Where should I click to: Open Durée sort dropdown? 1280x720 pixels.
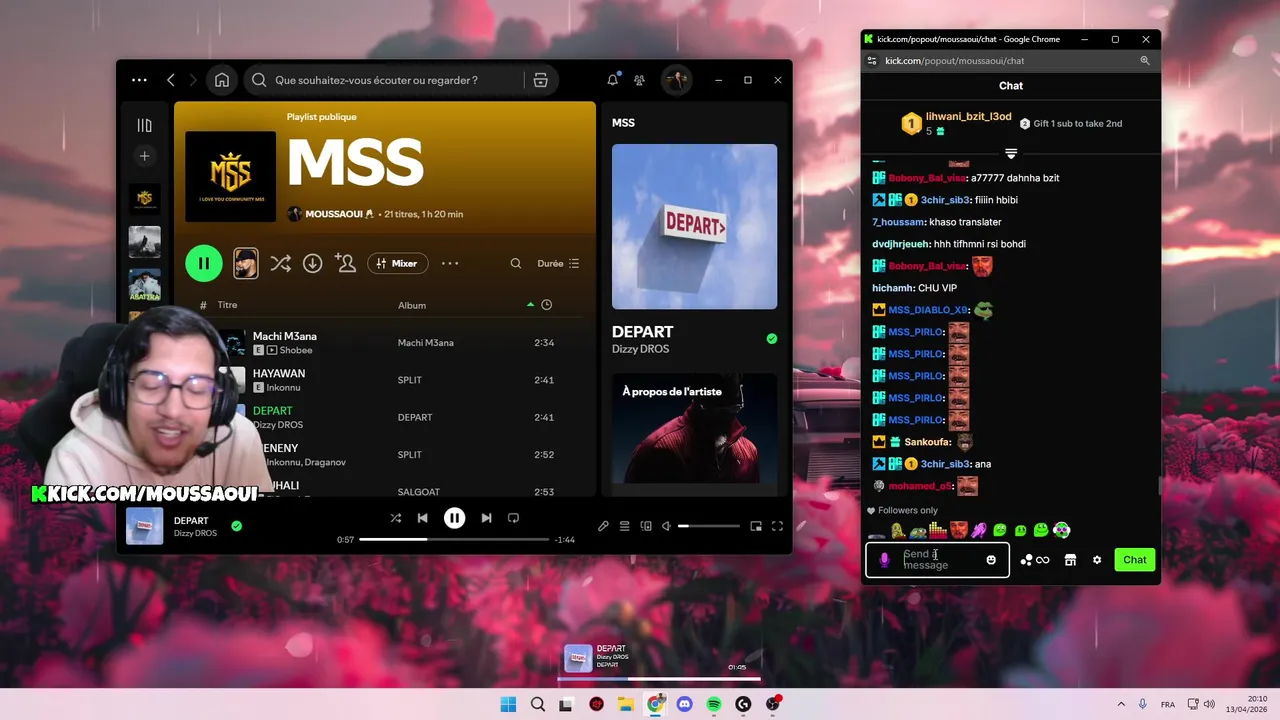pyautogui.click(x=558, y=264)
